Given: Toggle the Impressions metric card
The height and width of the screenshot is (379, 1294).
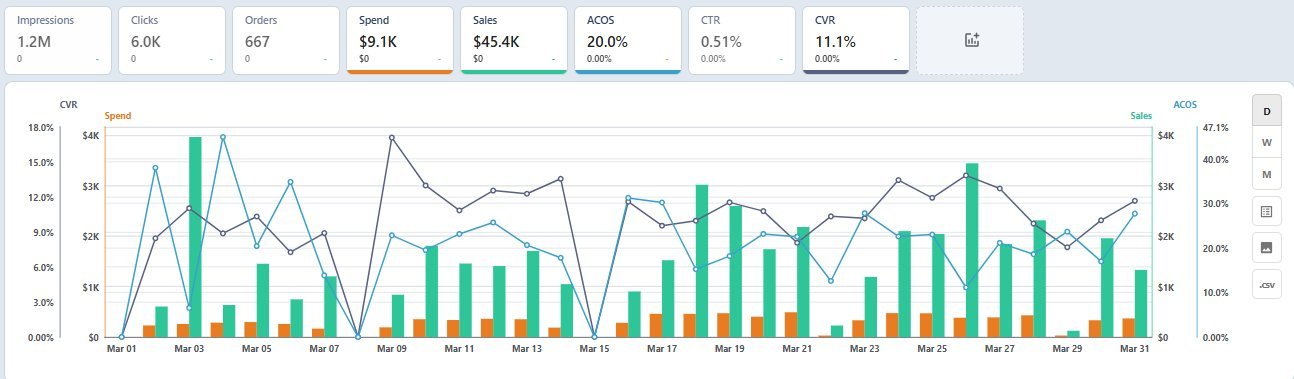Looking at the screenshot, I should [58, 40].
